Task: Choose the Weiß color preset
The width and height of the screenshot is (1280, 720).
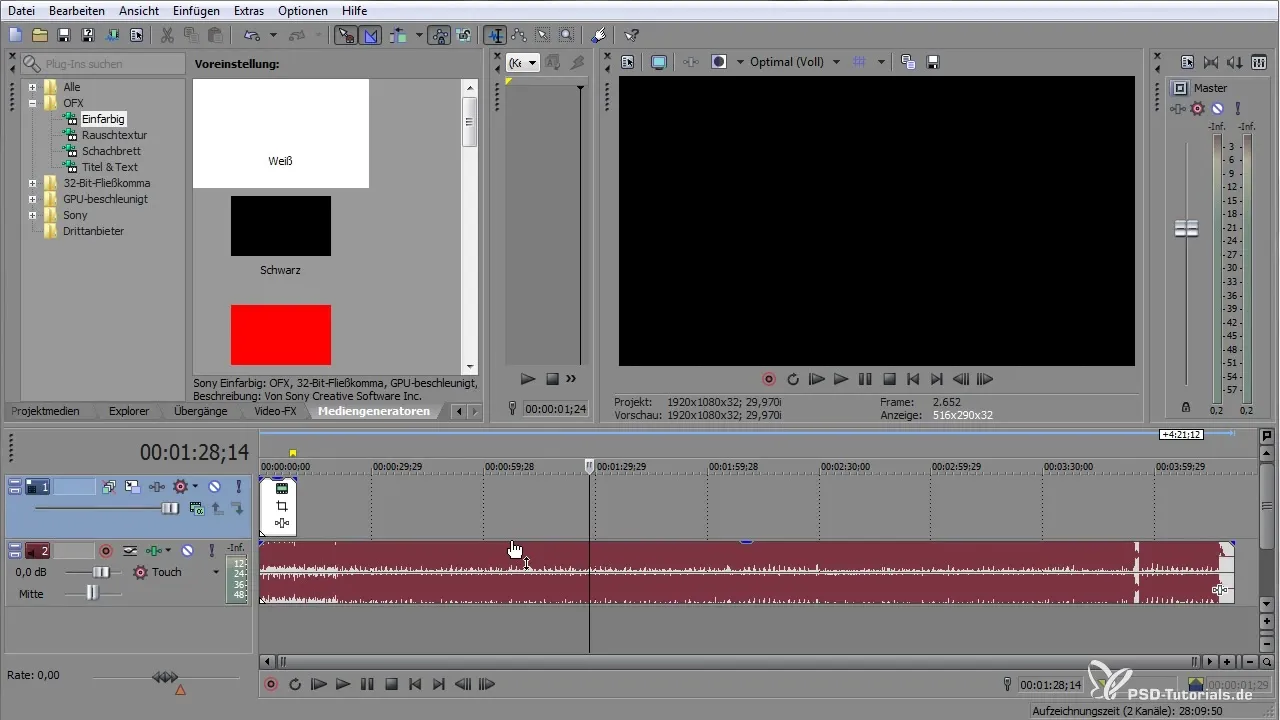Action: [x=281, y=134]
